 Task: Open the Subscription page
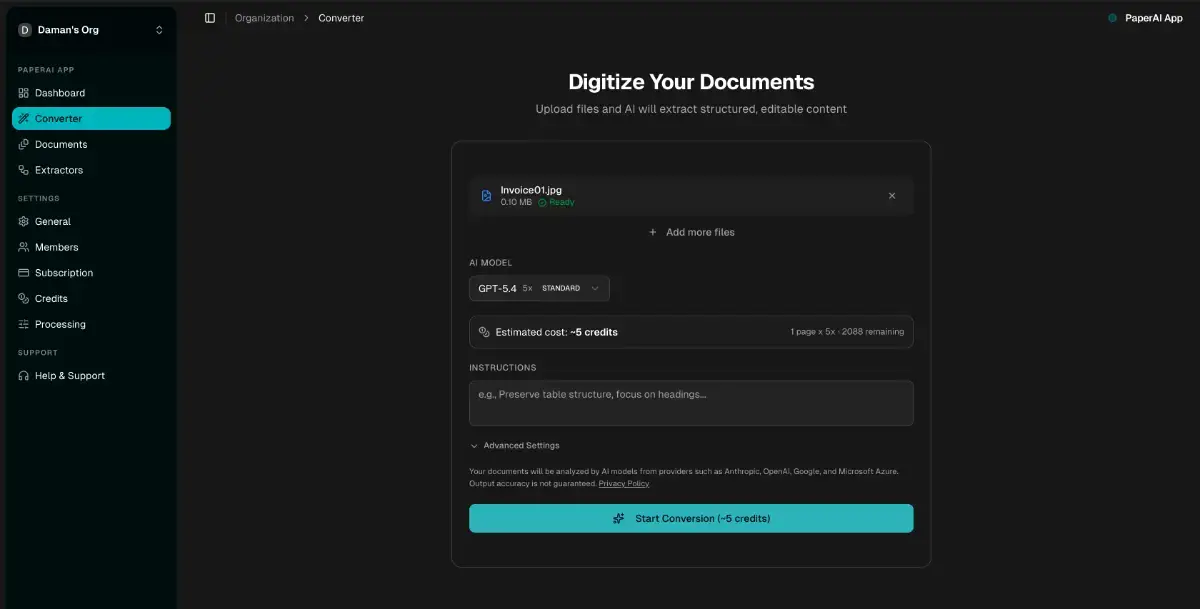click(91, 273)
